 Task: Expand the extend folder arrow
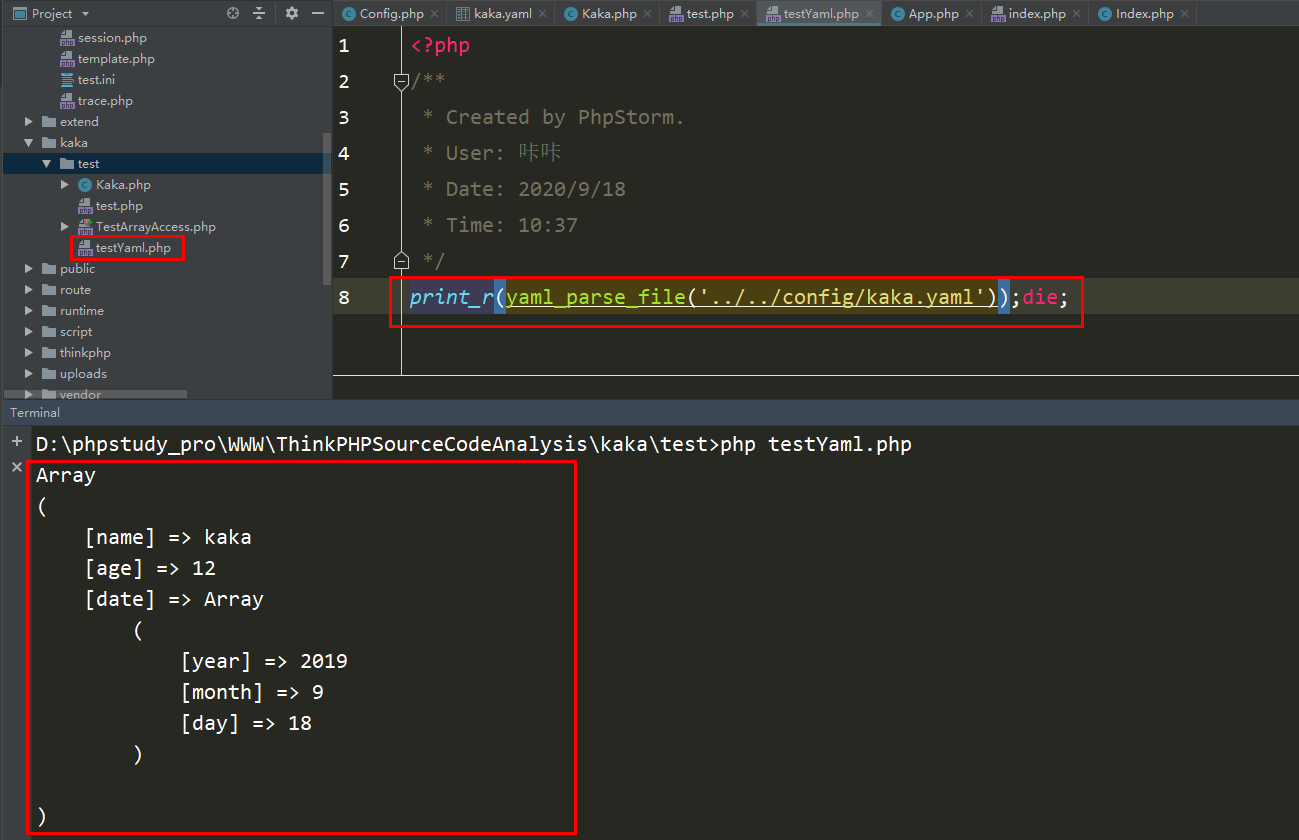click(29, 122)
